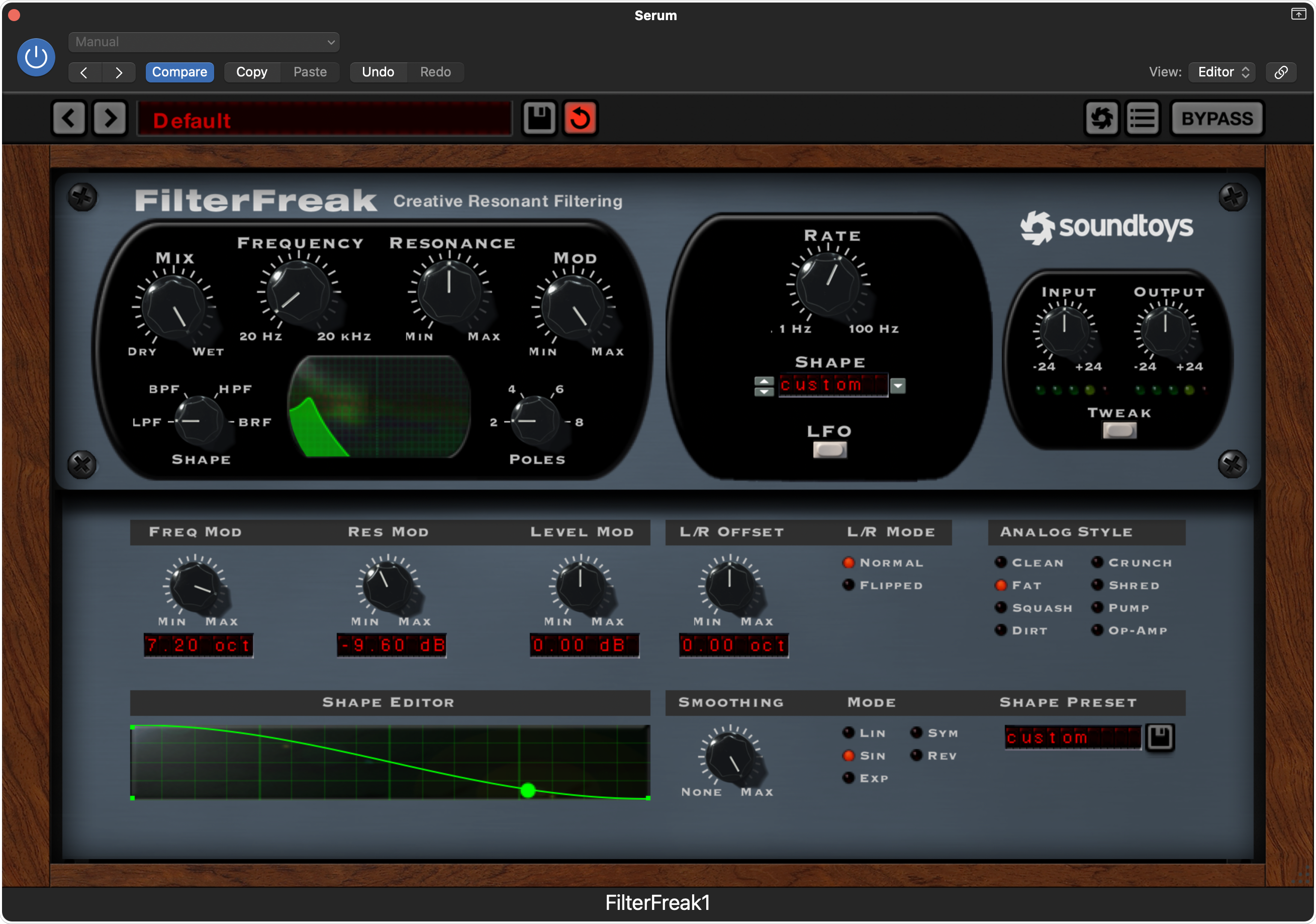The height and width of the screenshot is (924, 1316).
Task: Click the Input gain knob
Action: point(1064,331)
